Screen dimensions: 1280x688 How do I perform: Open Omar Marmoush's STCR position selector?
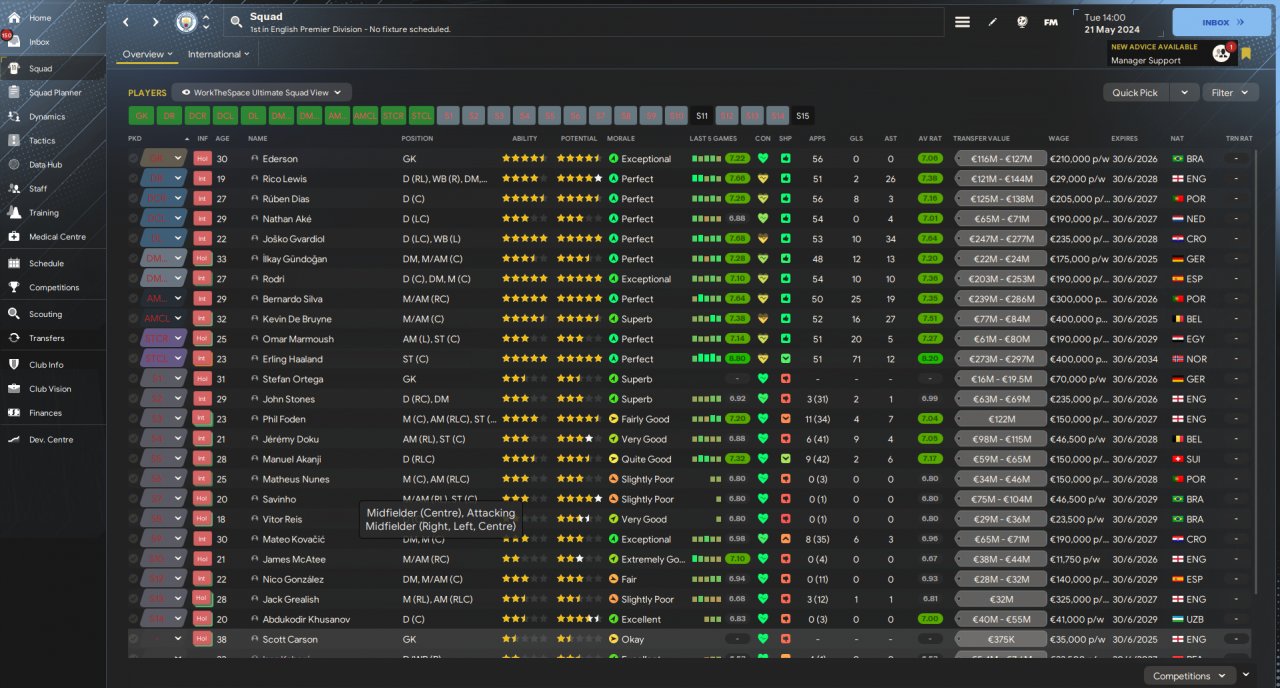click(x=165, y=338)
